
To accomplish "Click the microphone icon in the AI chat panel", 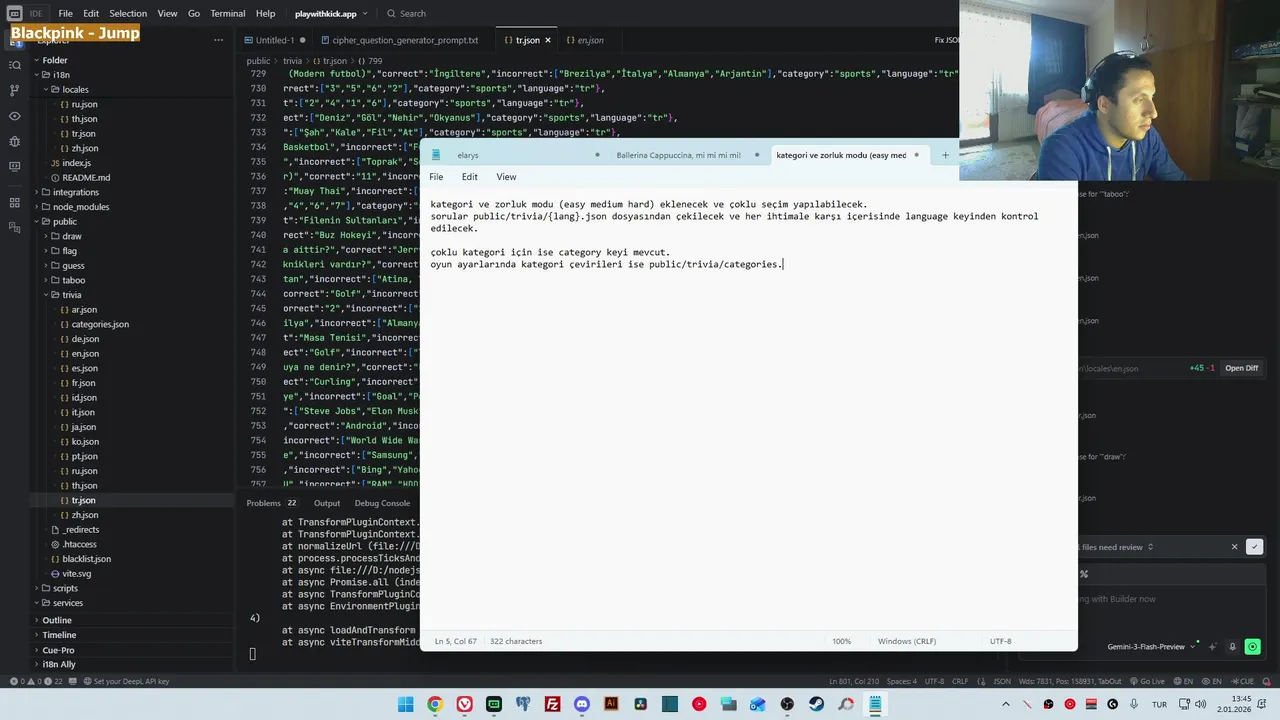I will click(1232, 647).
